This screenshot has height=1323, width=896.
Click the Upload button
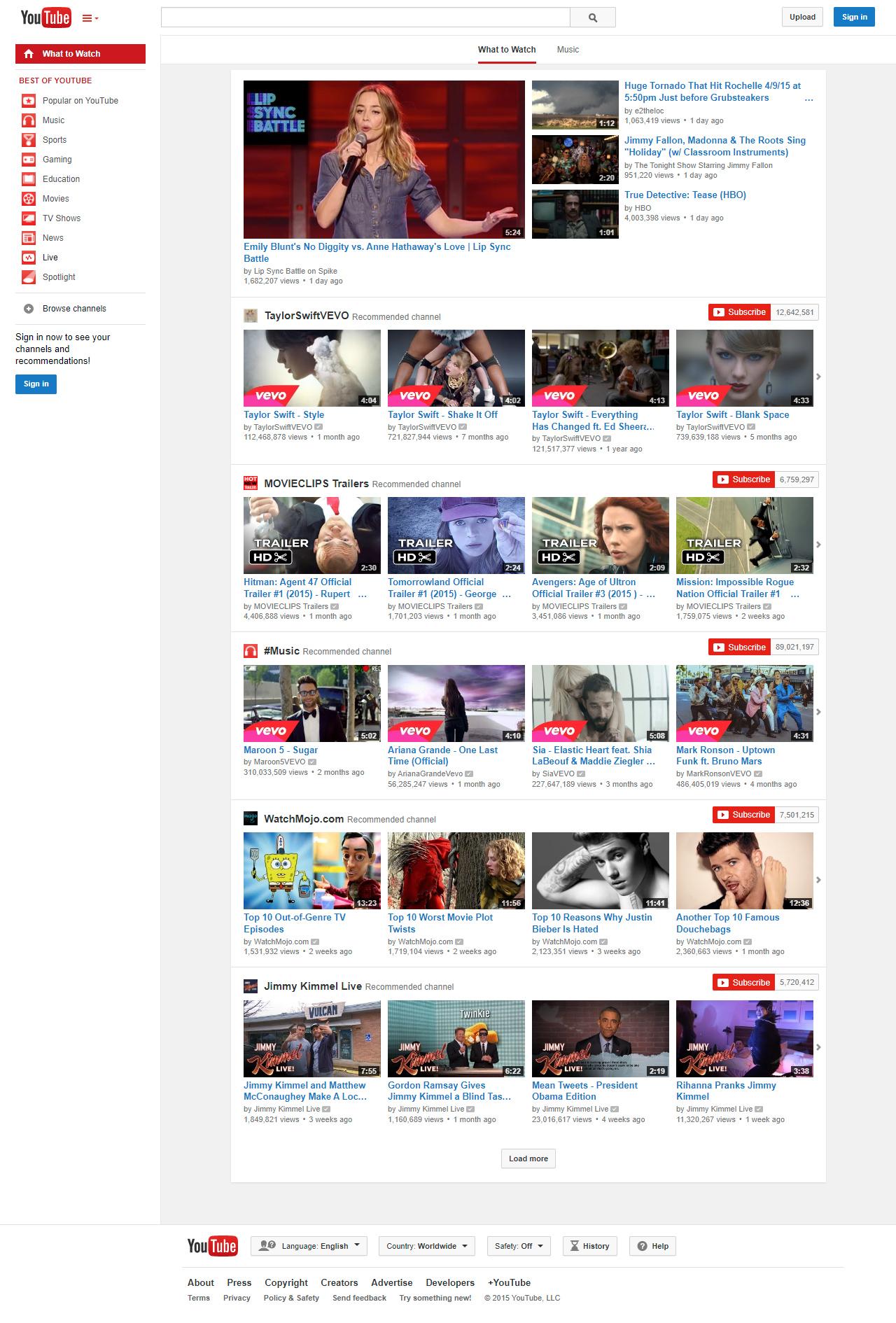tap(802, 17)
